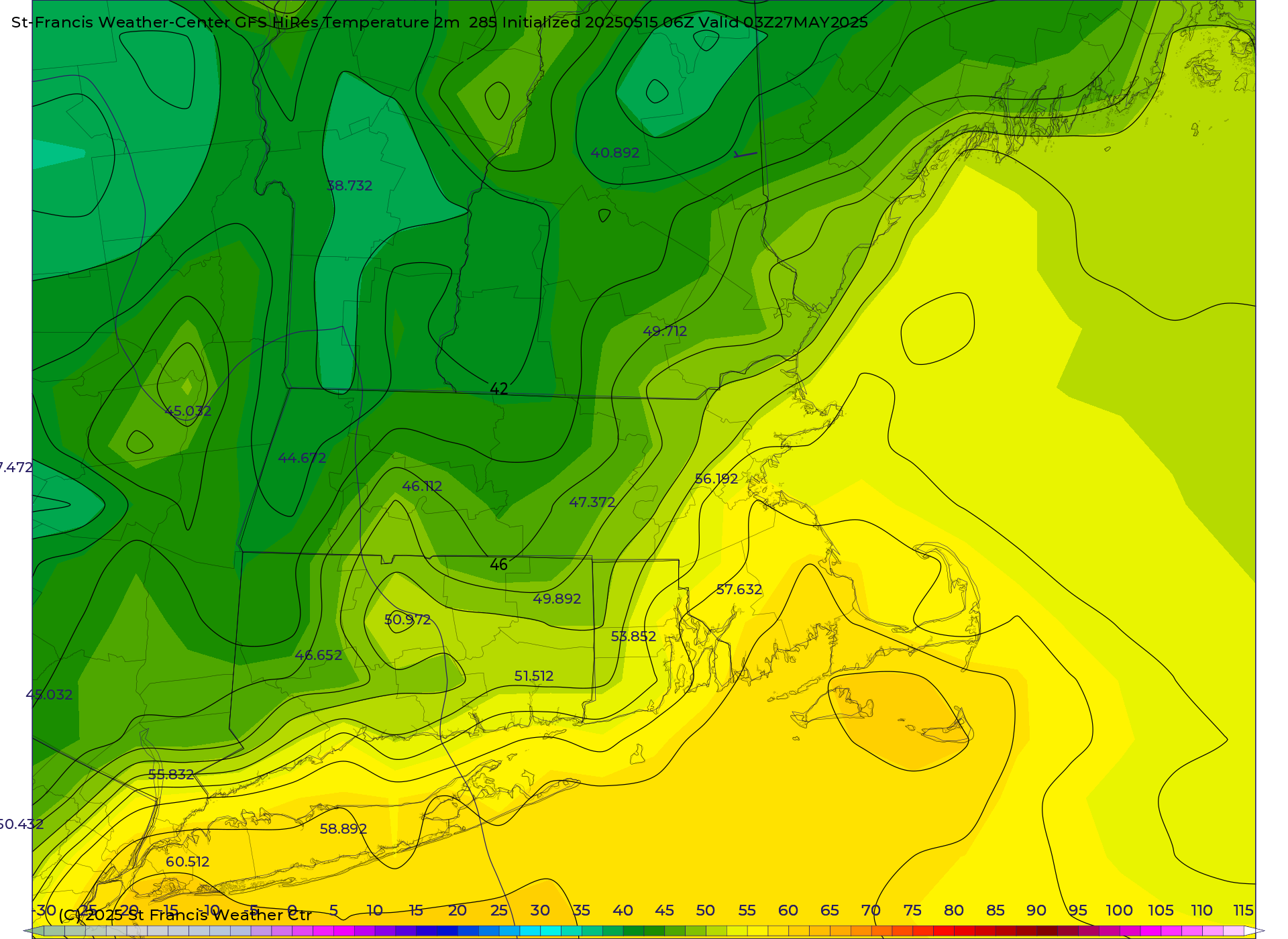Screen dimensions: 1288x939
Task: Click the 35 label on color scale
Action: [582, 910]
